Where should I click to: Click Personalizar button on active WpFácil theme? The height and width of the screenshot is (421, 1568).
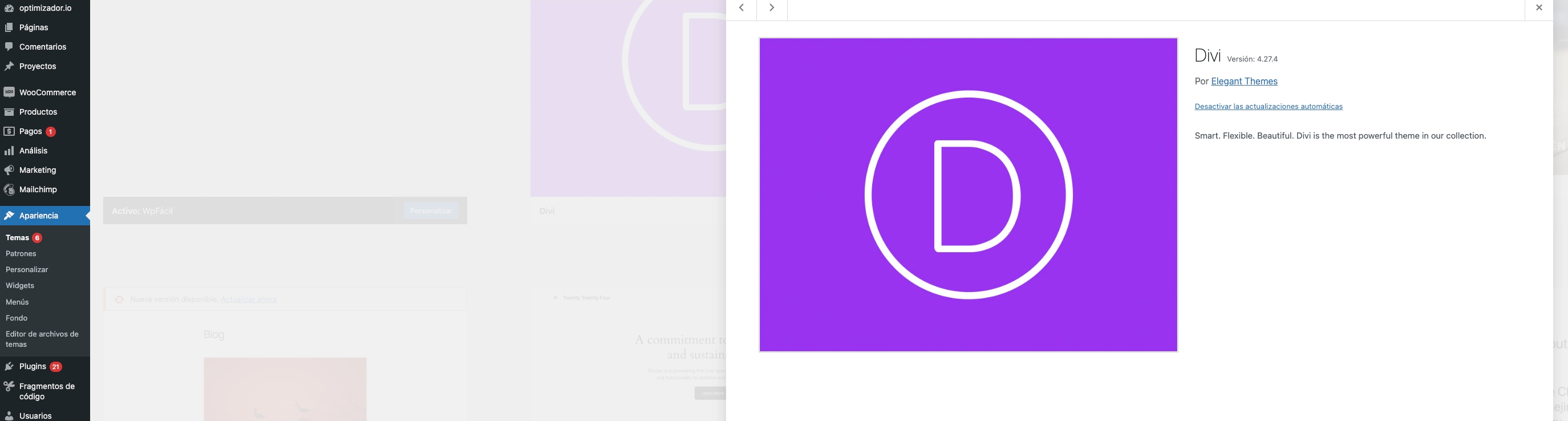click(x=431, y=211)
